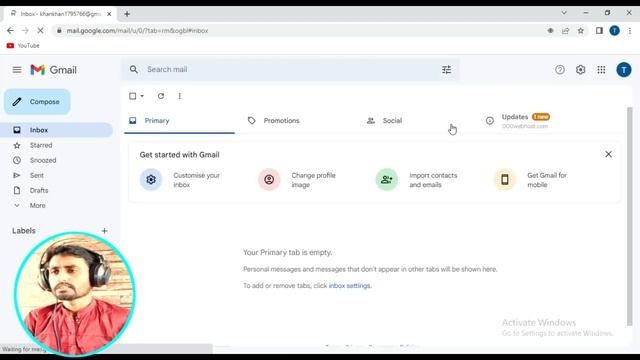This screenshot has height=360, width=640.
Task: View site information lock icon
Action: click(x=59, y=31)
